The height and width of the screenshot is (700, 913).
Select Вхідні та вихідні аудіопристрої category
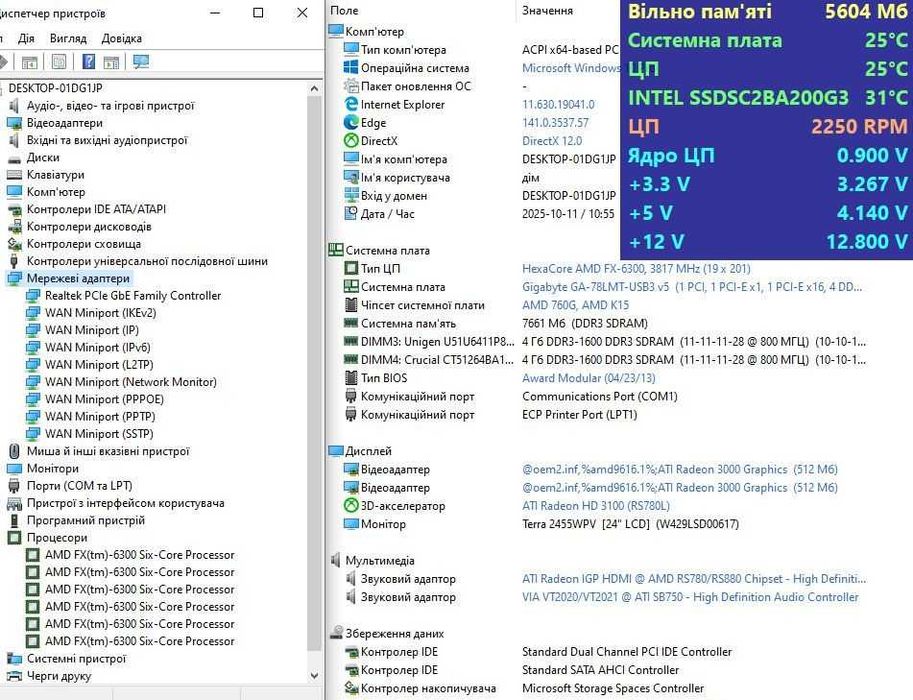107,140
